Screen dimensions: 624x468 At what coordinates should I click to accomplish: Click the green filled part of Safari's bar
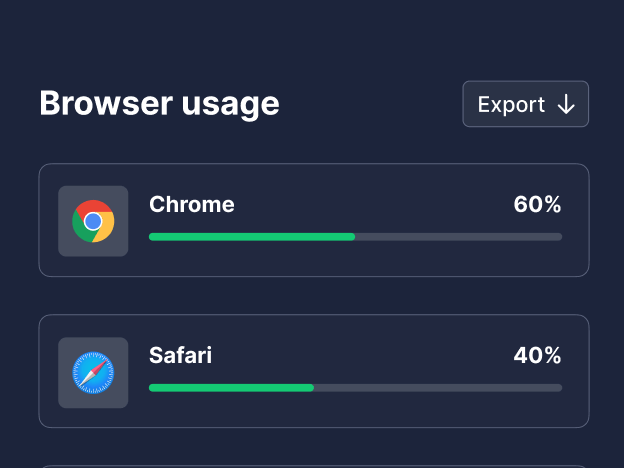pyautogui.click(x=231, y=388)
